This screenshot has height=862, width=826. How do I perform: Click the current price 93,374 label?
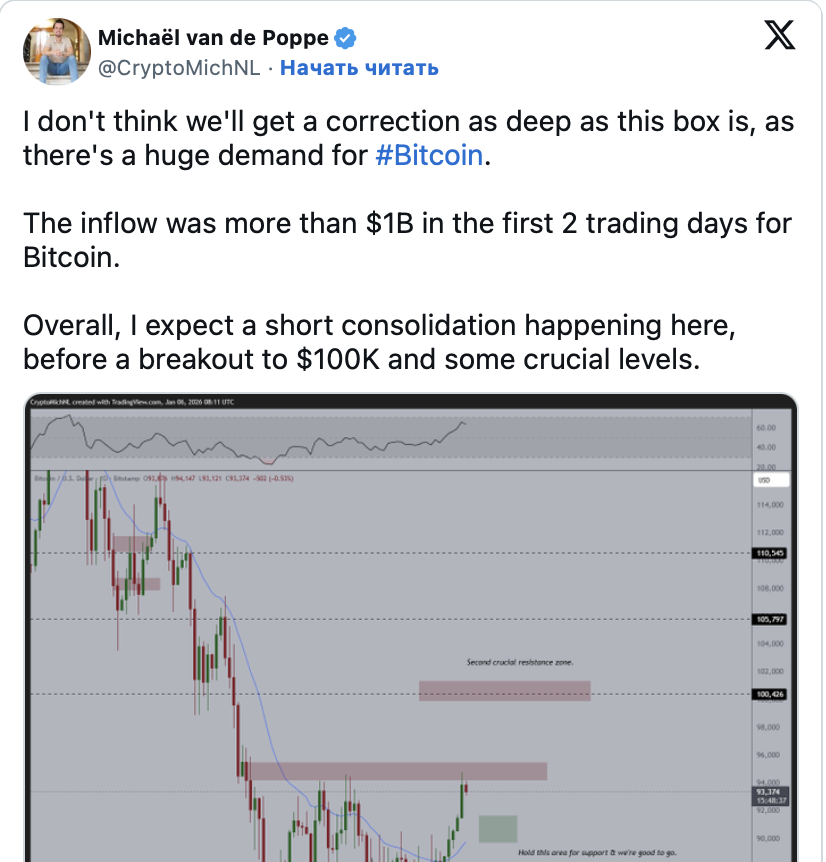tap(768, 791)
